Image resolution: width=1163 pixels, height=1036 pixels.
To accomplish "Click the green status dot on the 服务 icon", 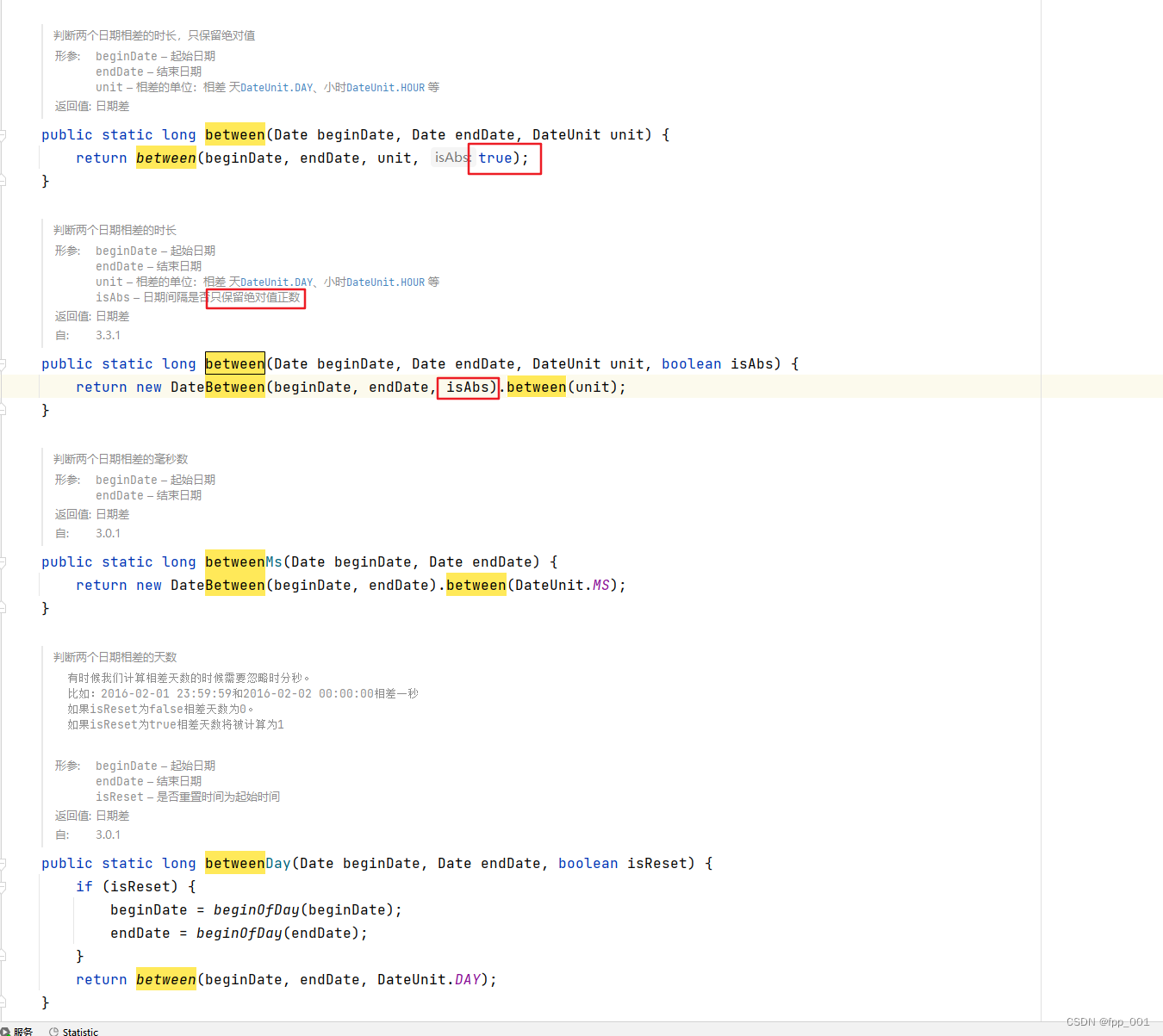I will tap(8, 1033).
